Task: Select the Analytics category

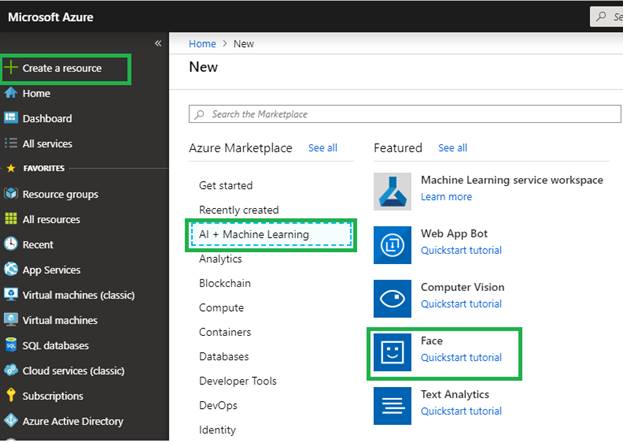Action: 220,259
